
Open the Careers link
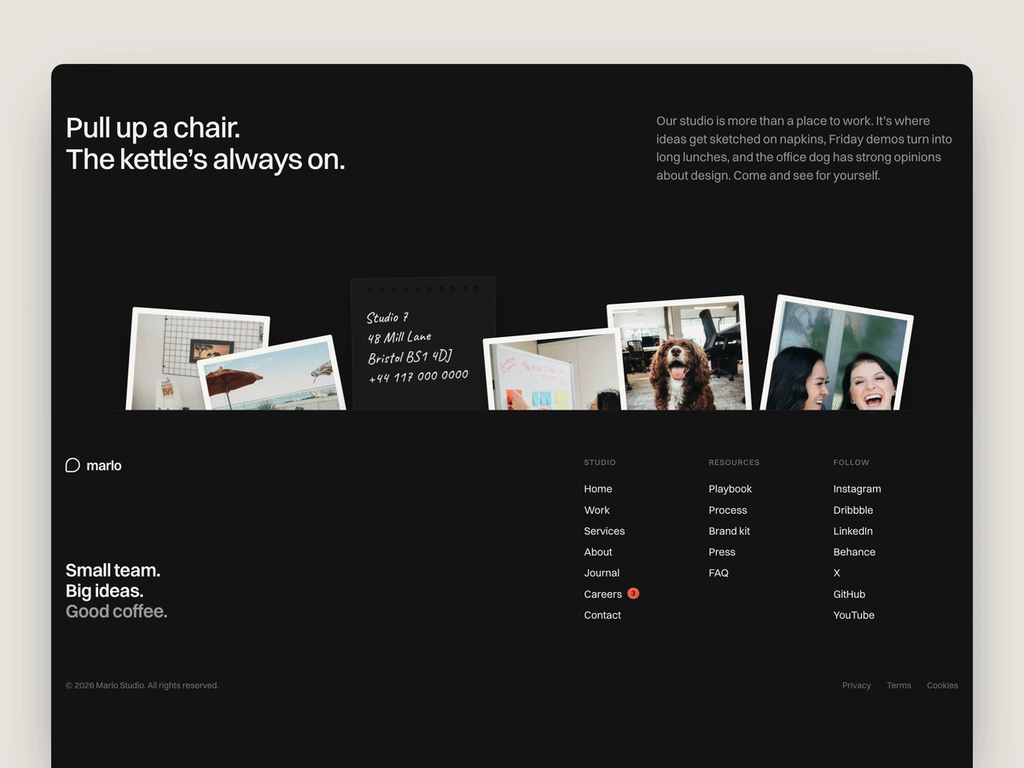[603, 594]
